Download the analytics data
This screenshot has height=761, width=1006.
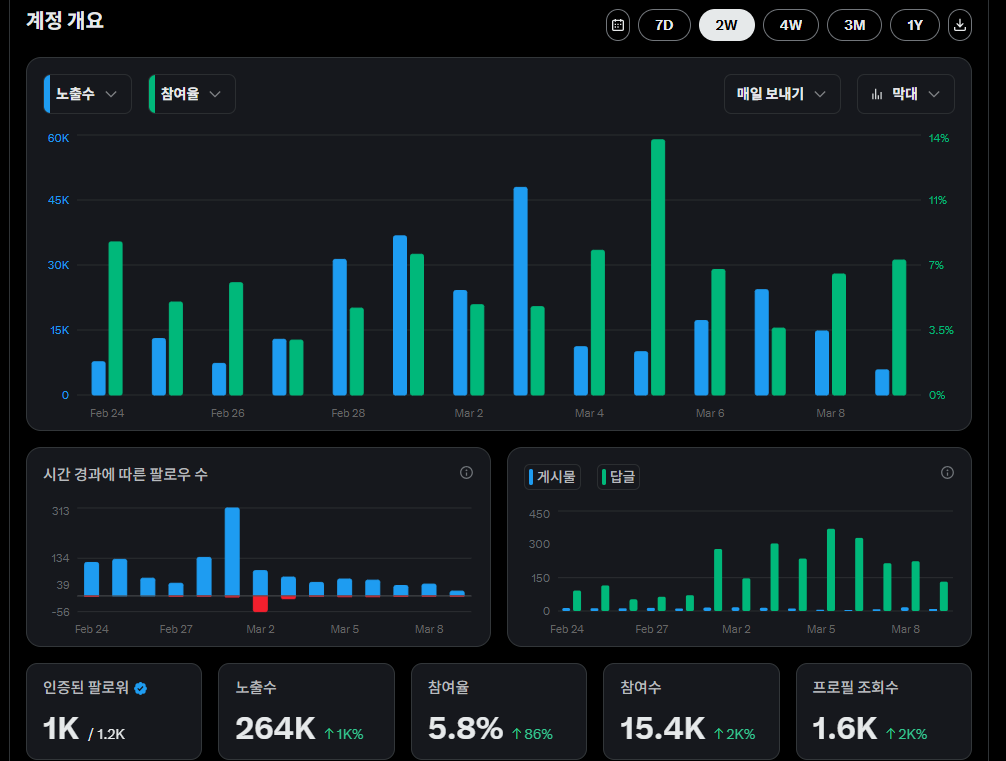click(x=959, y=25)
